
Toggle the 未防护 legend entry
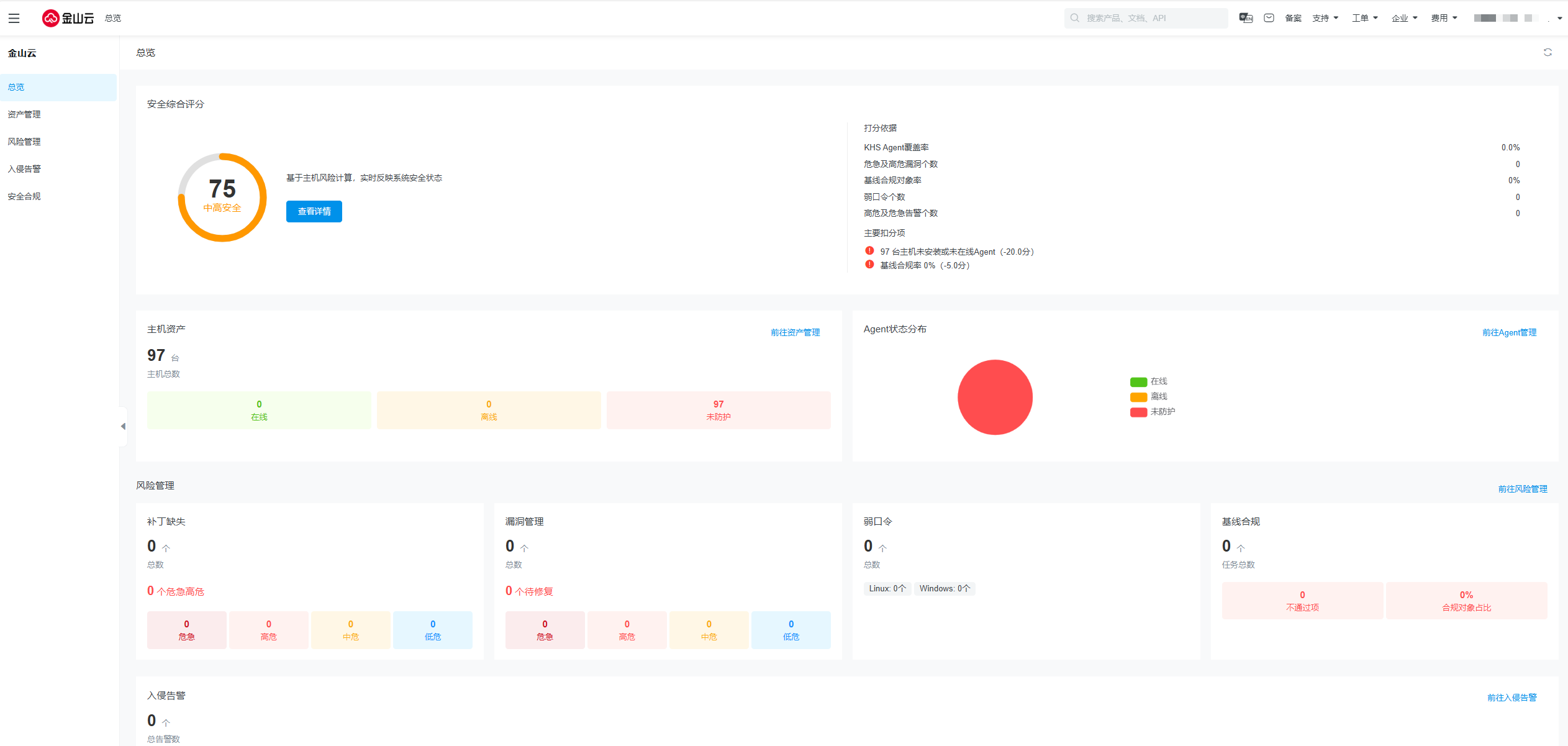[1153, 412]
